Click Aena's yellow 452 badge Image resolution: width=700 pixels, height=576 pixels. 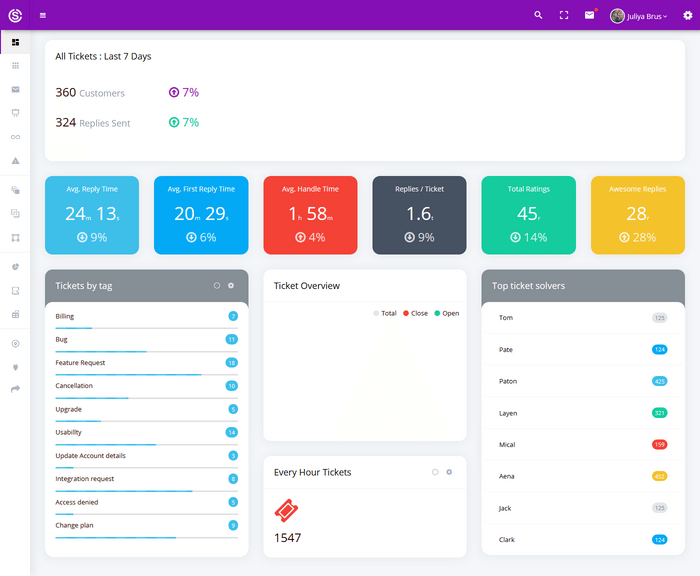click(660, 476)
